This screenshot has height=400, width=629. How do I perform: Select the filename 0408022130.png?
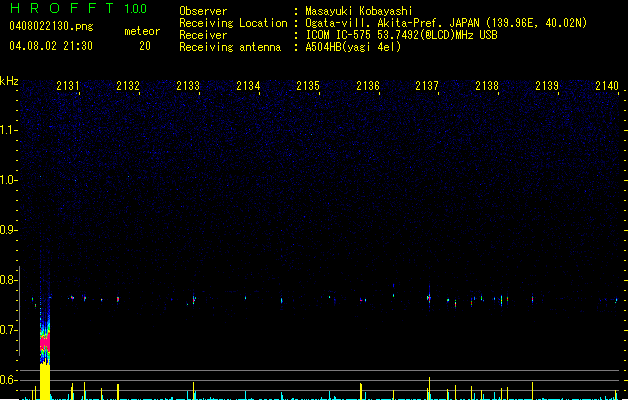[51, 26]
